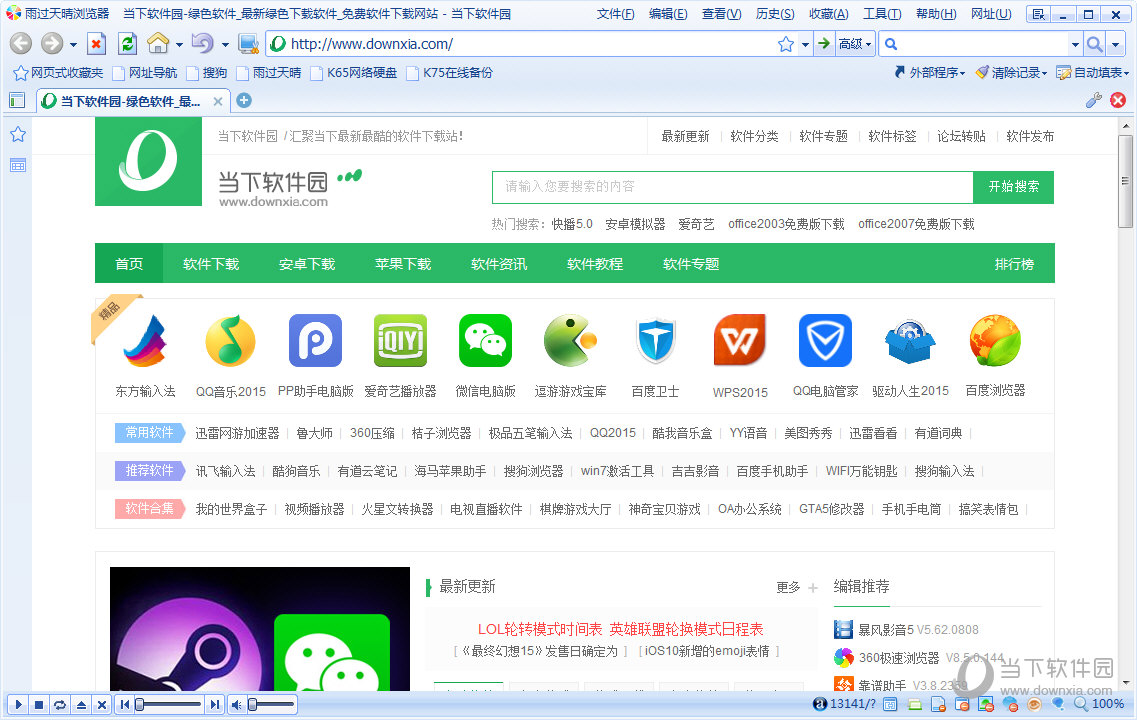Open the 高级 dropdown
1137x720 pixels.
click(x=855, y=44)
